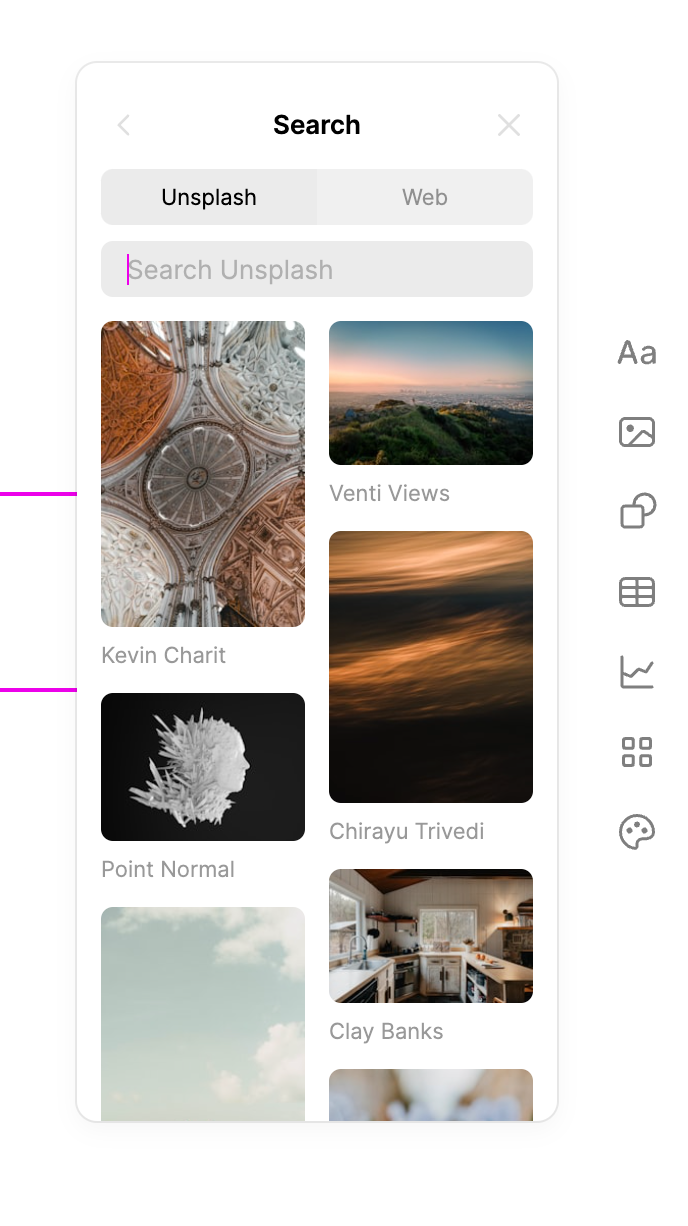Choose the kitchen photo by Clay Banks
The width and height of the screenshot is (688, 1226).
coord(430,936)
